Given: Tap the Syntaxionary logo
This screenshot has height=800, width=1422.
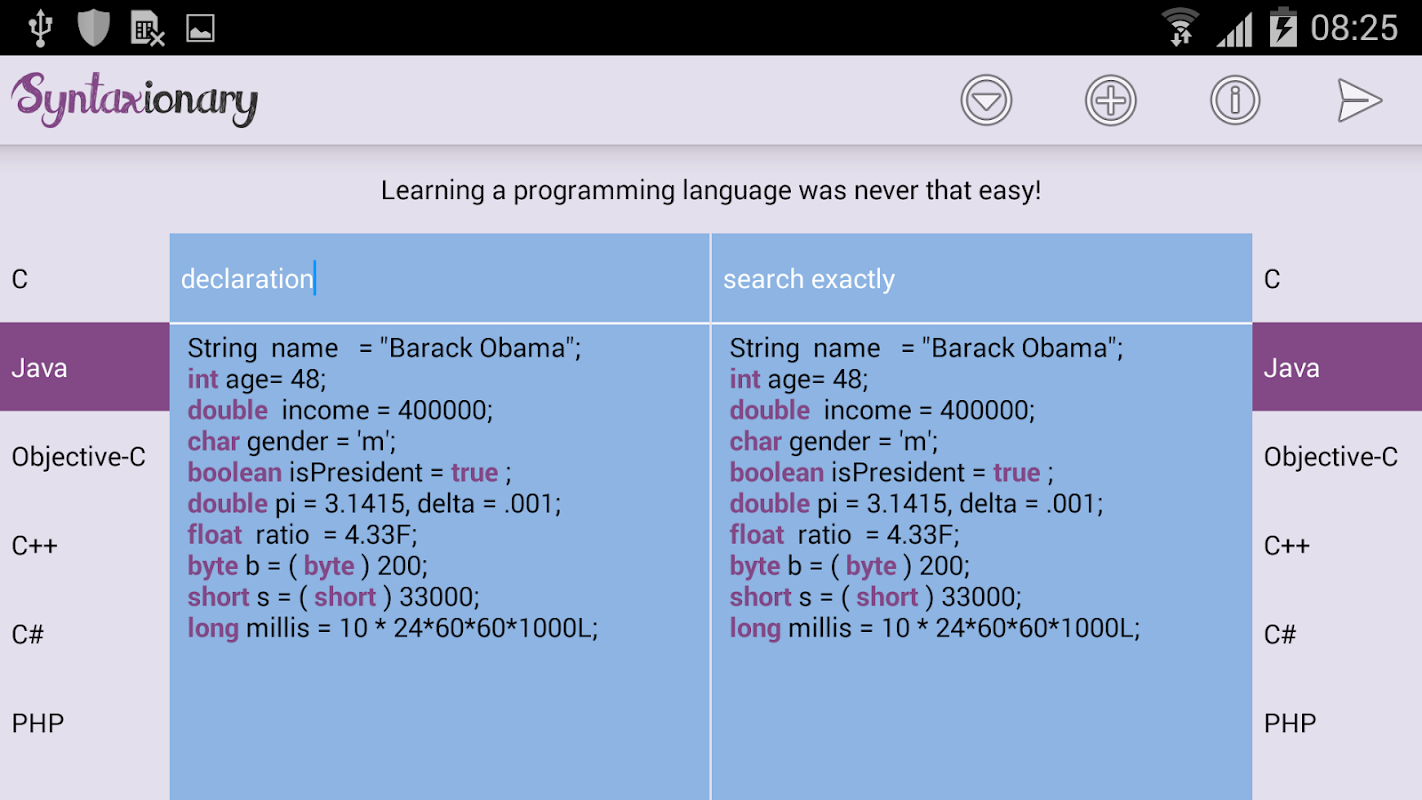Looking at the screenshot, I should pyautogui.click(x=134, y=101).
